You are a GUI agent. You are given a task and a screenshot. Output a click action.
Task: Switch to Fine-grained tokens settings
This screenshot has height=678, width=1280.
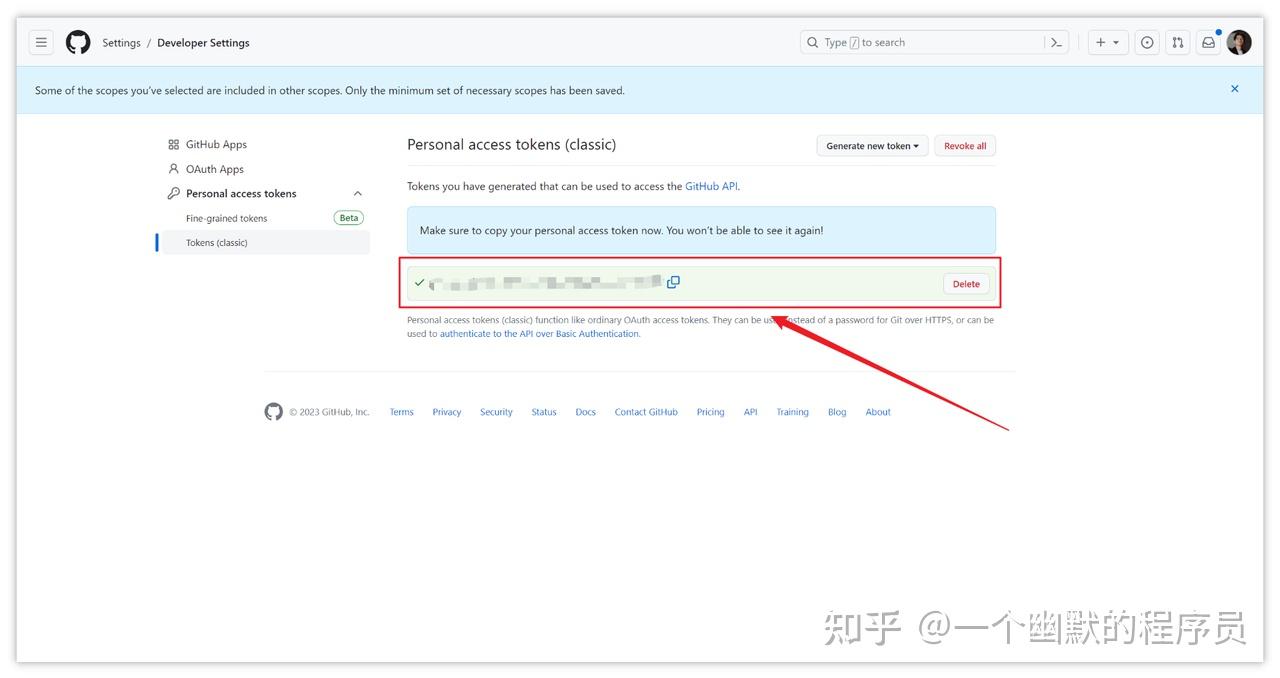tap(226, 217)
